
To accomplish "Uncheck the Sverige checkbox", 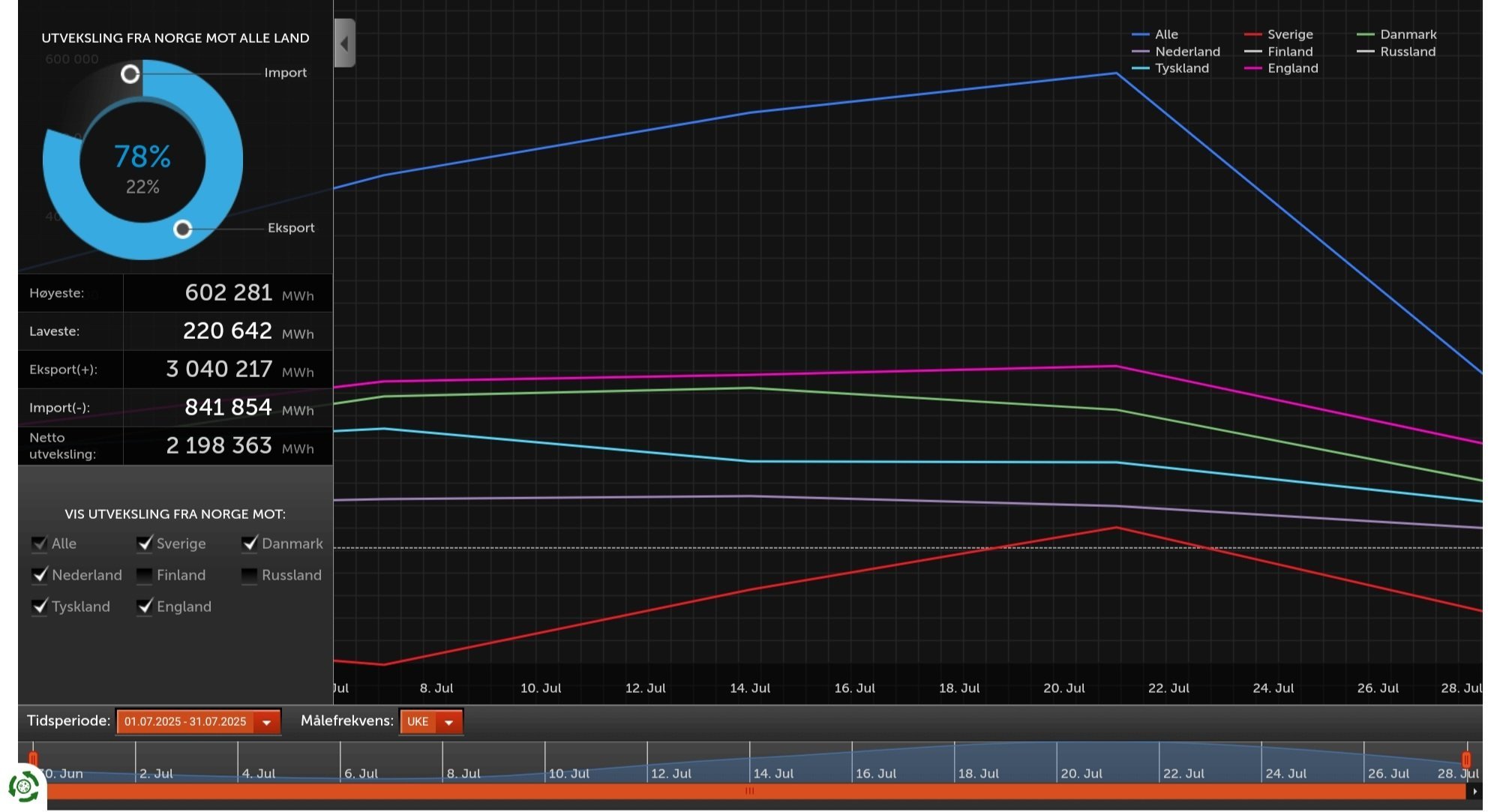I will tap(145, 544).
